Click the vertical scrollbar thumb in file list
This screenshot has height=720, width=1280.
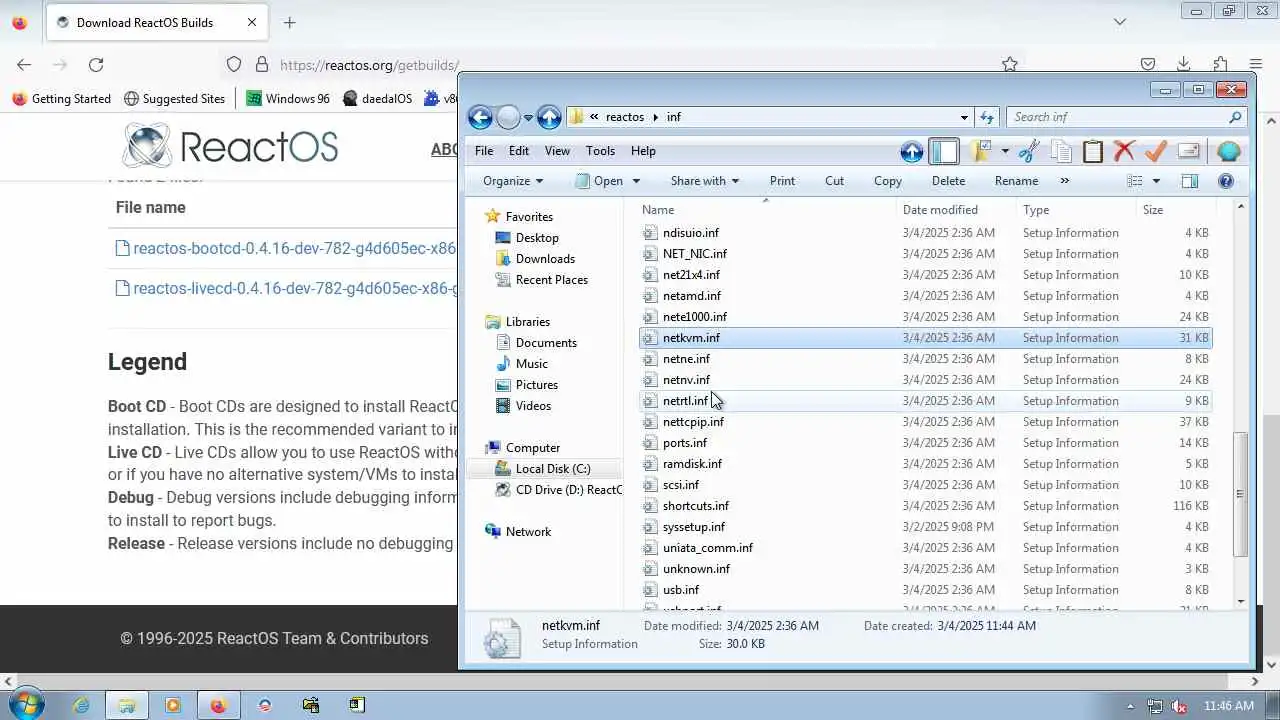1241,494
